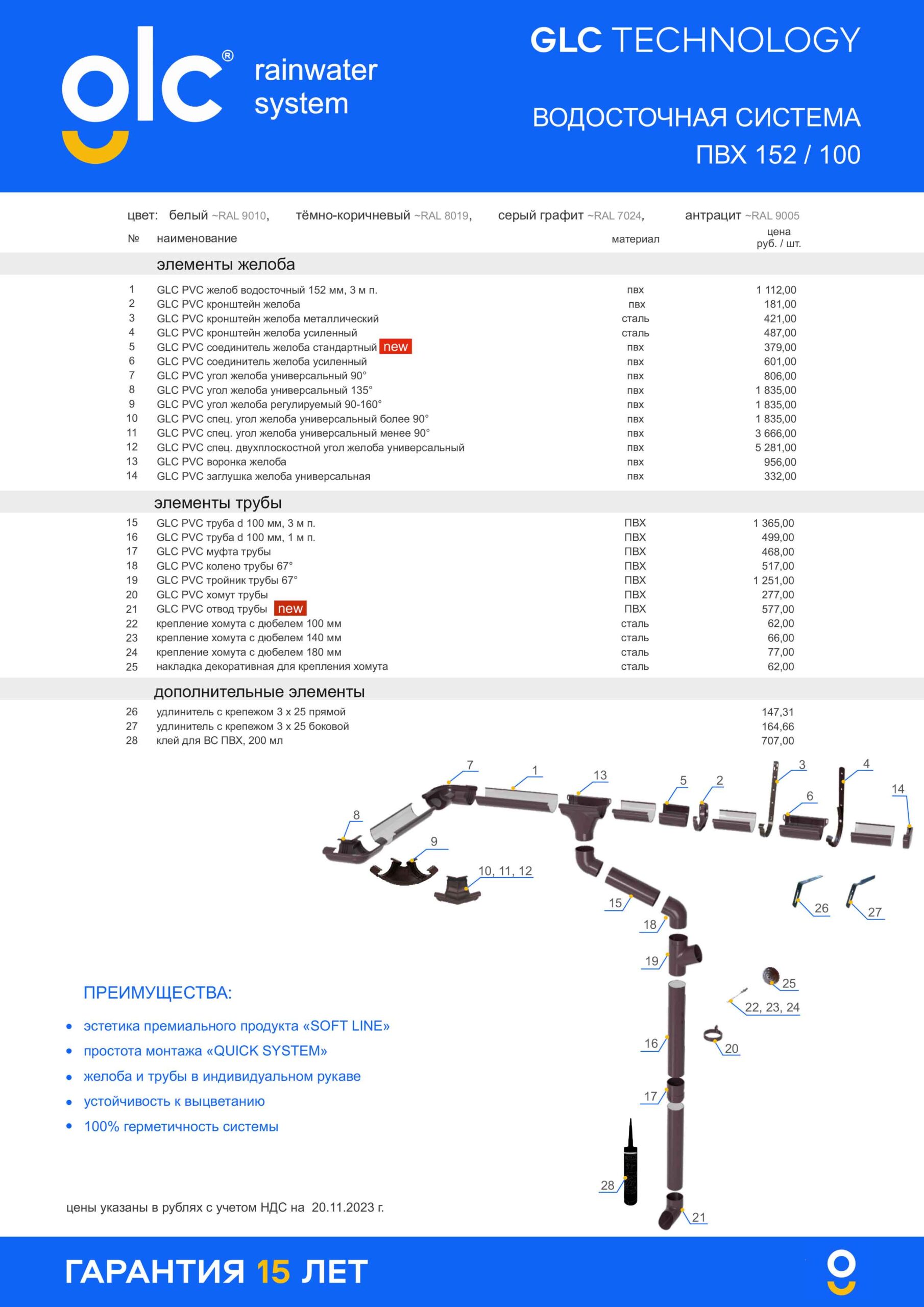The width and height of the screenshot is (924, 1307).
Task: Click the 'ВОДОСТОЧНАЯ СИСТЕМА' title
Action: (x=696, y=117)
